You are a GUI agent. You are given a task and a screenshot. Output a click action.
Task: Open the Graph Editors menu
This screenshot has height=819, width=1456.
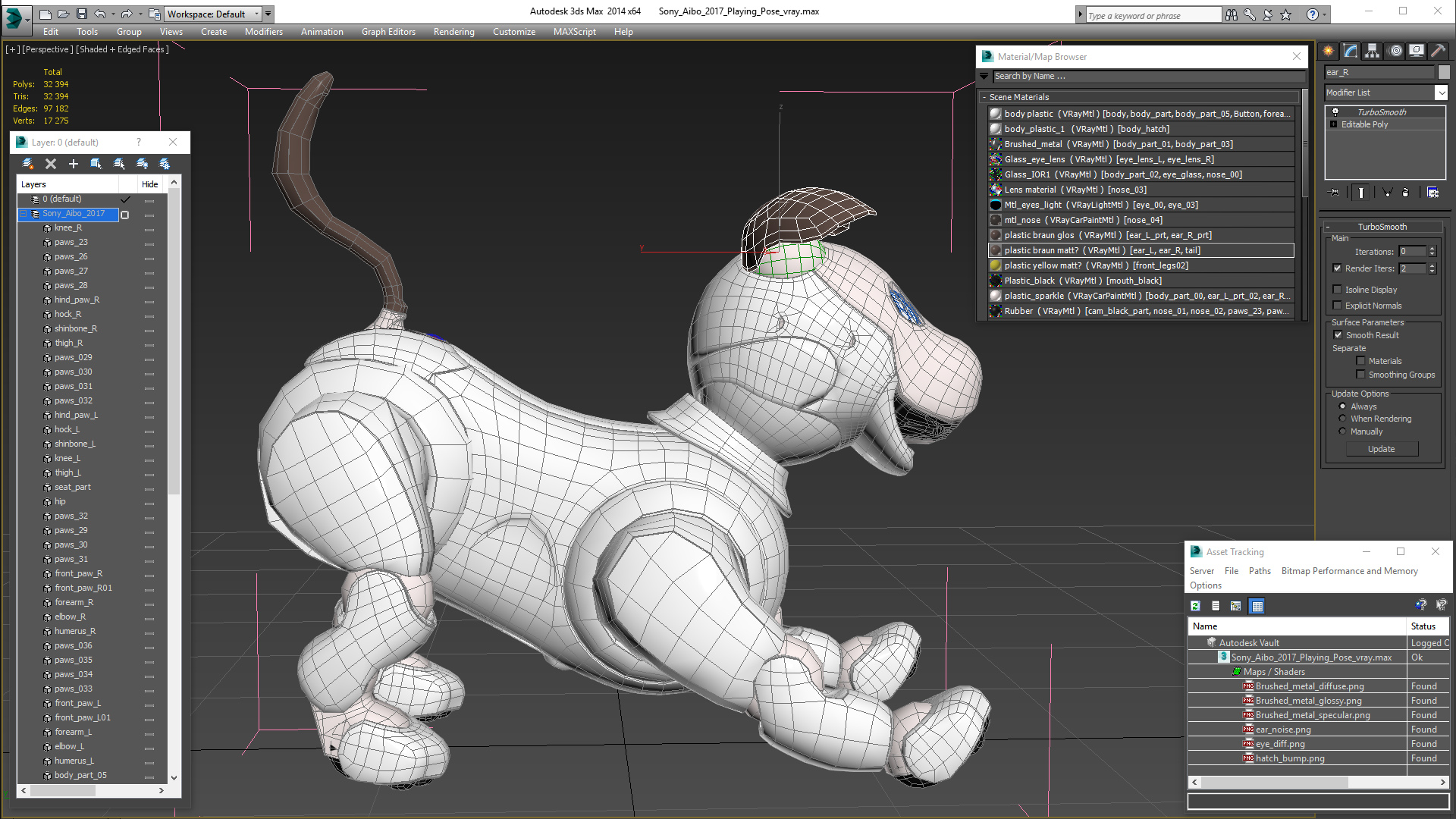click(388, 32)
